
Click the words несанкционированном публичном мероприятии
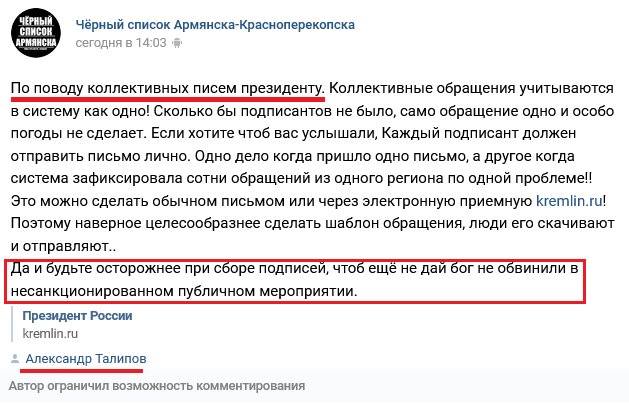pos(184,291)
